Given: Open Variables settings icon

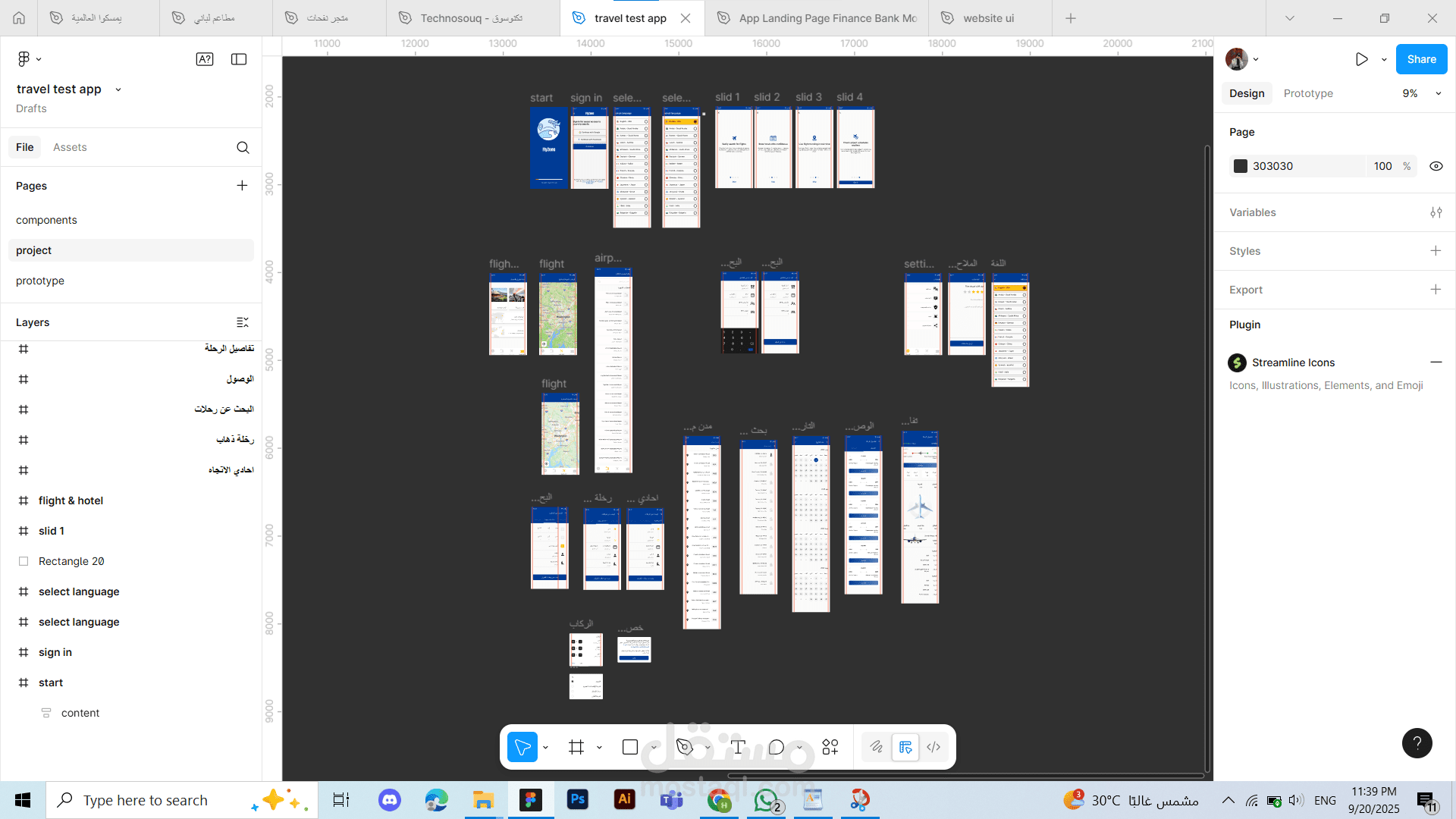Looking at the screenshot, I should point(1436,212).
